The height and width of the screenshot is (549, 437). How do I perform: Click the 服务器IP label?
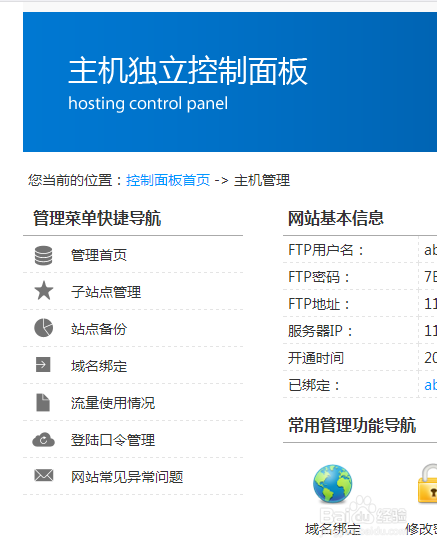point(320,331)
